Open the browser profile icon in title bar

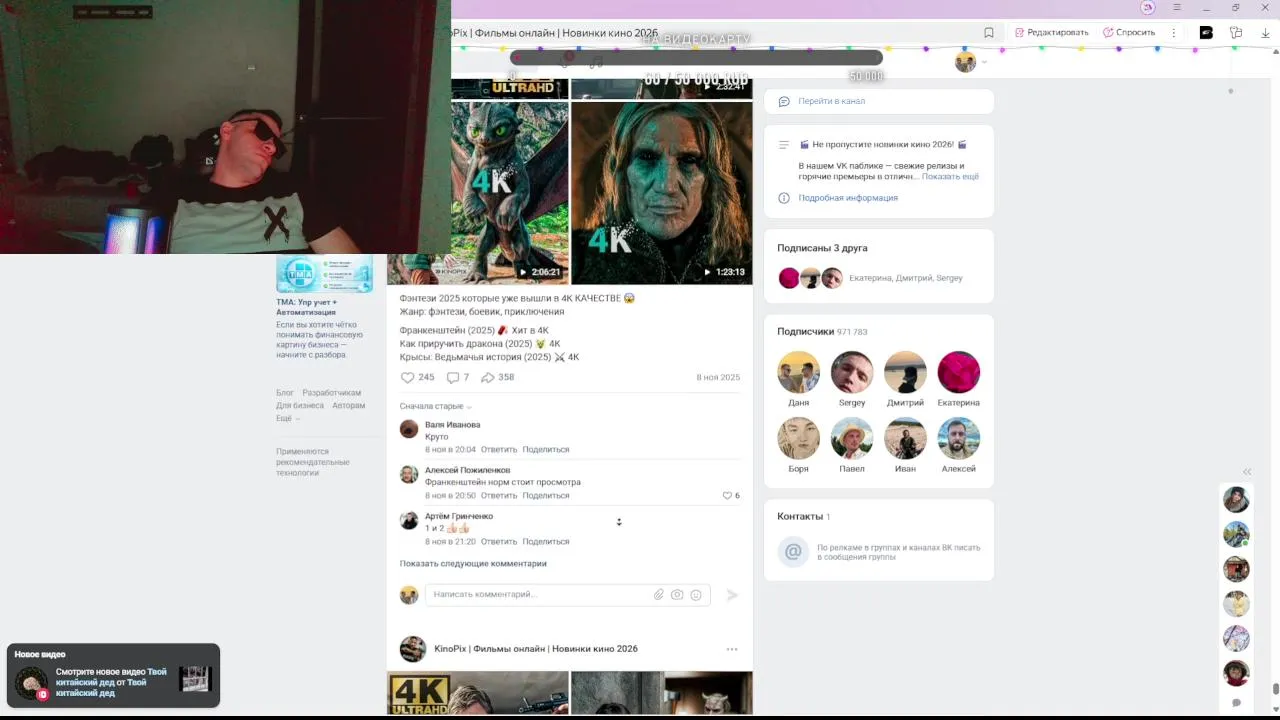[1148, 7]
